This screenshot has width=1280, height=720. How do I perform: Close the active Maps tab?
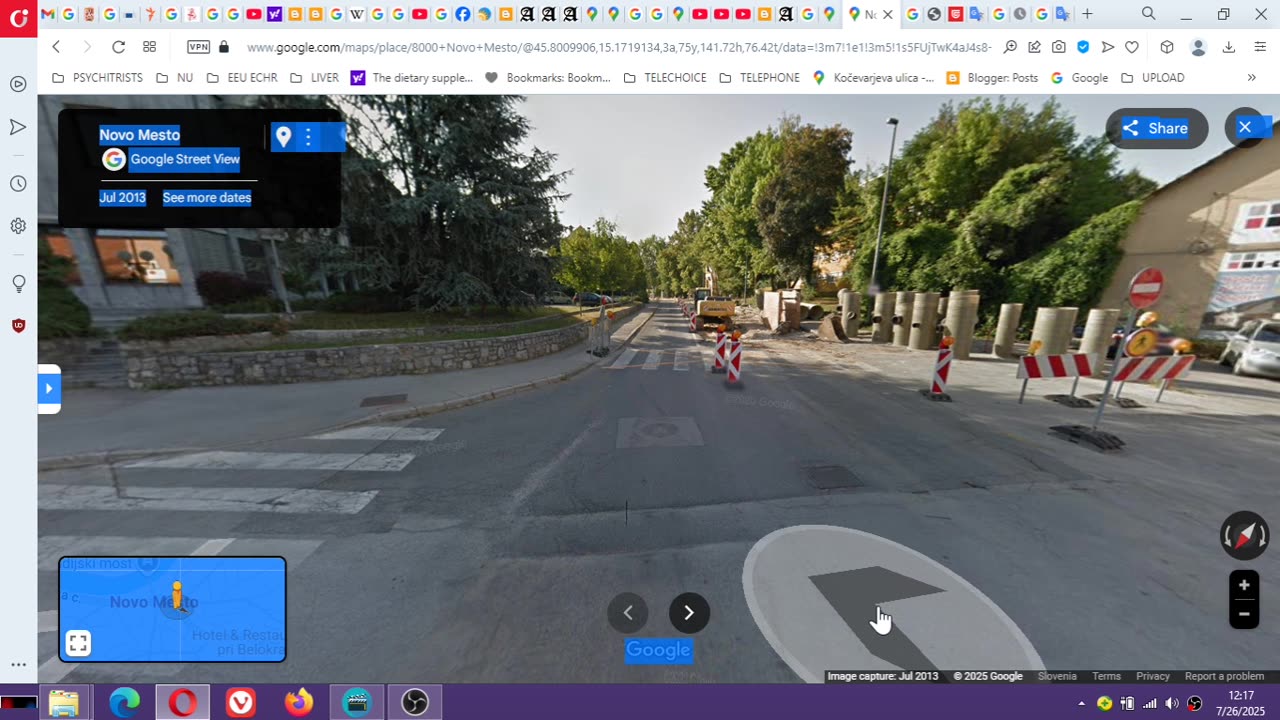(887, 14)
